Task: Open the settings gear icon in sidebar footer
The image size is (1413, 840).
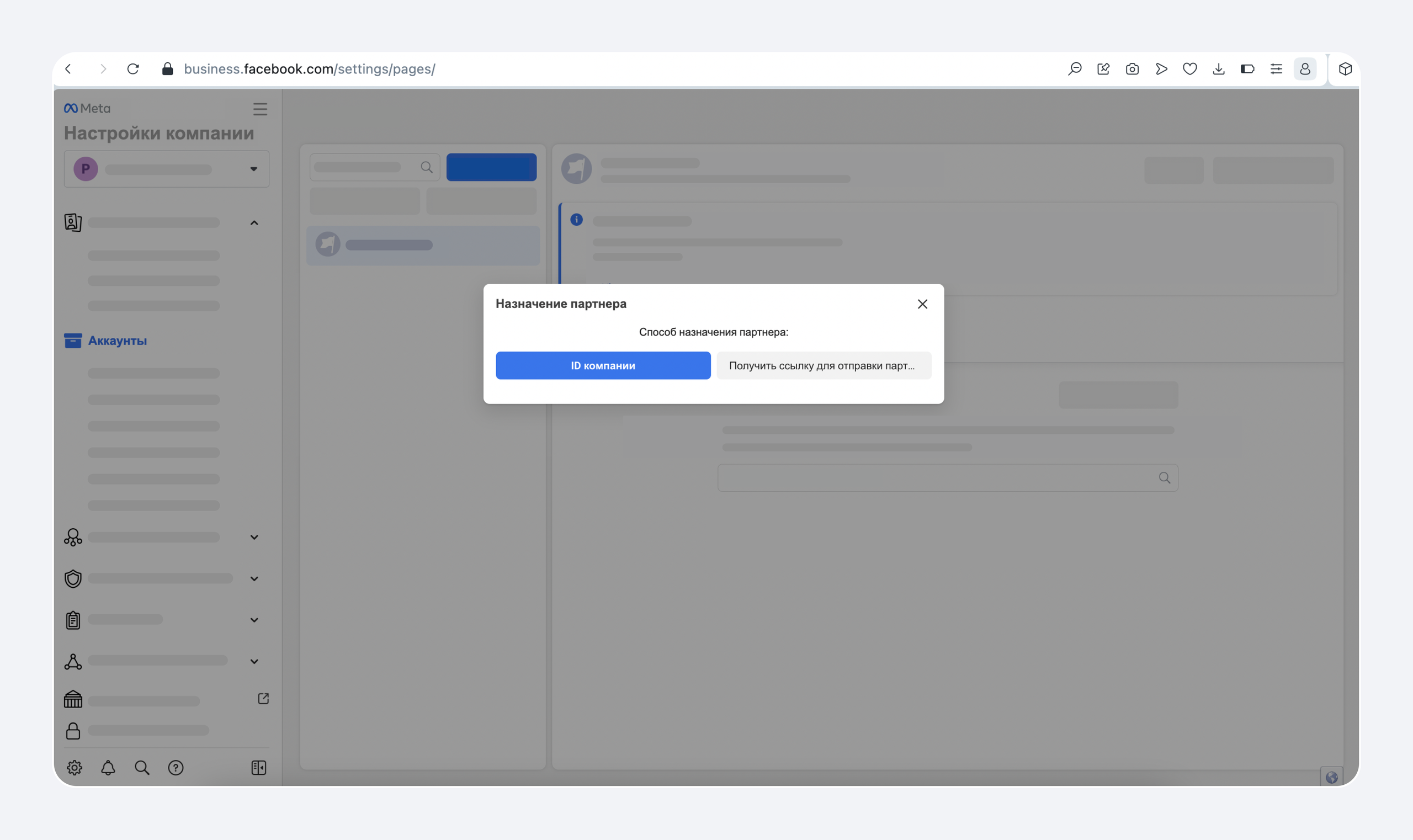Action: pyautogui.click(x=74, y=768)
